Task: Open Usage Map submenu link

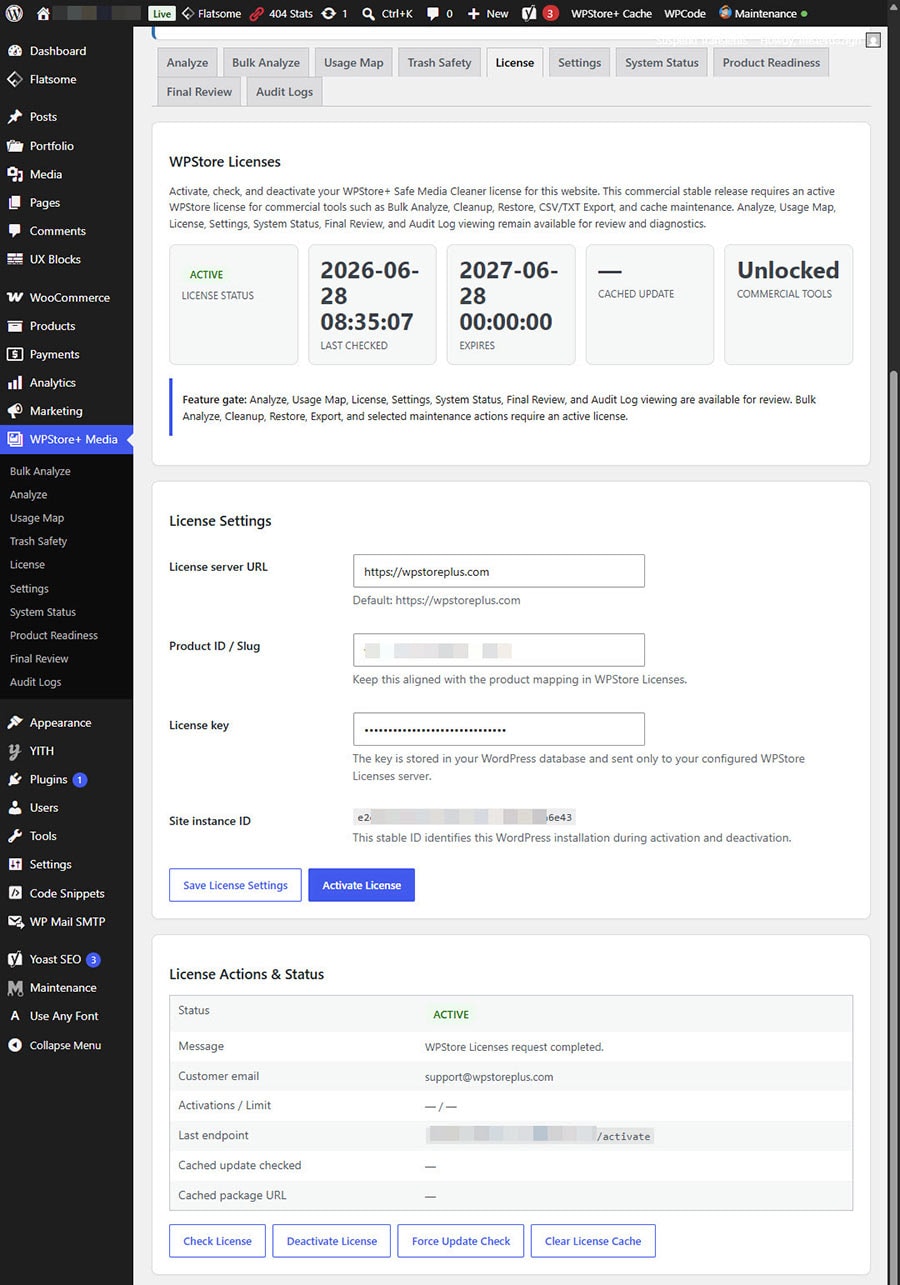Action: click(x=37, y=518)
